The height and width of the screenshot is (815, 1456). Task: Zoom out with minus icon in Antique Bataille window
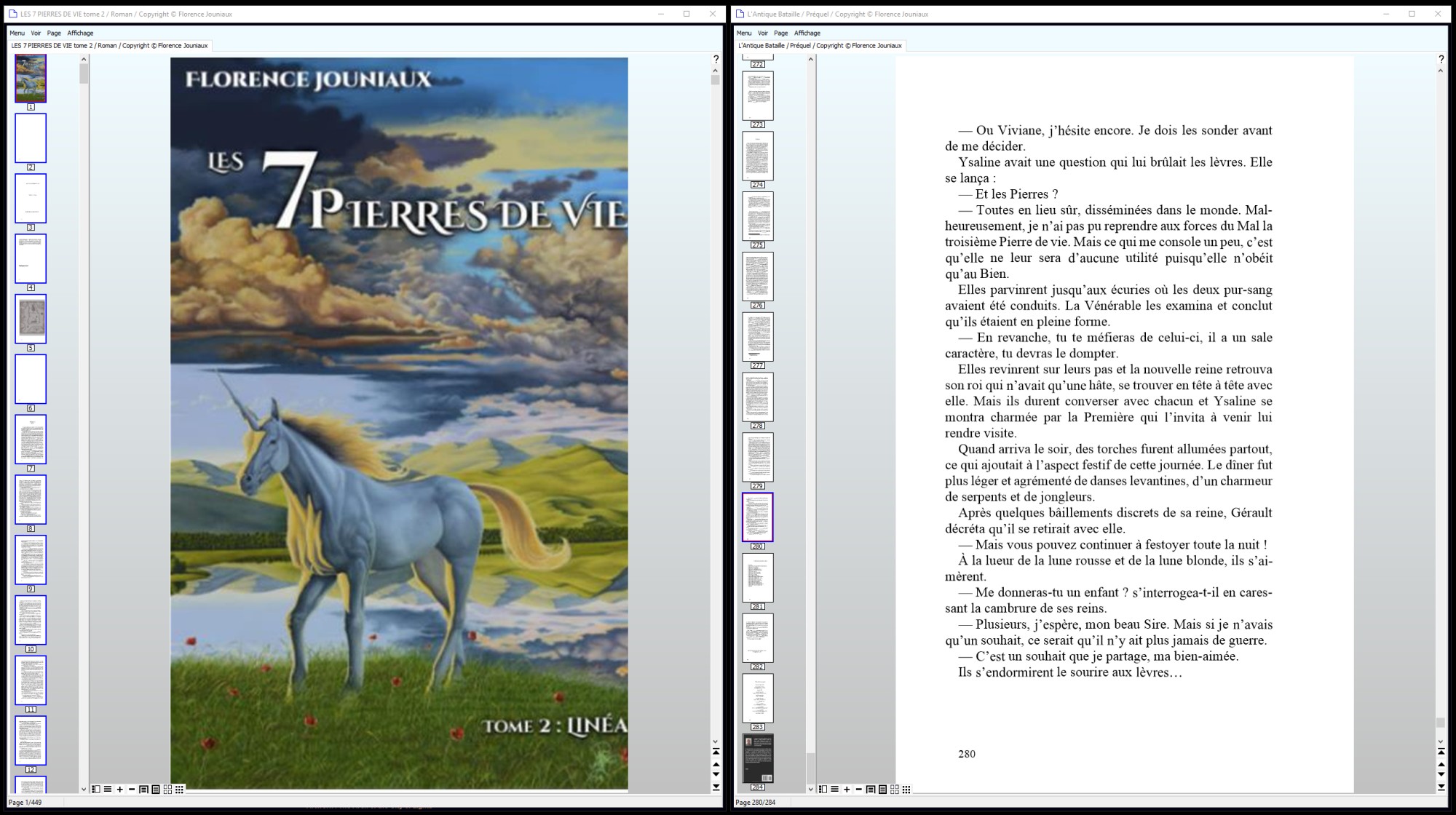pyautogui.click(x=859, y=790)
